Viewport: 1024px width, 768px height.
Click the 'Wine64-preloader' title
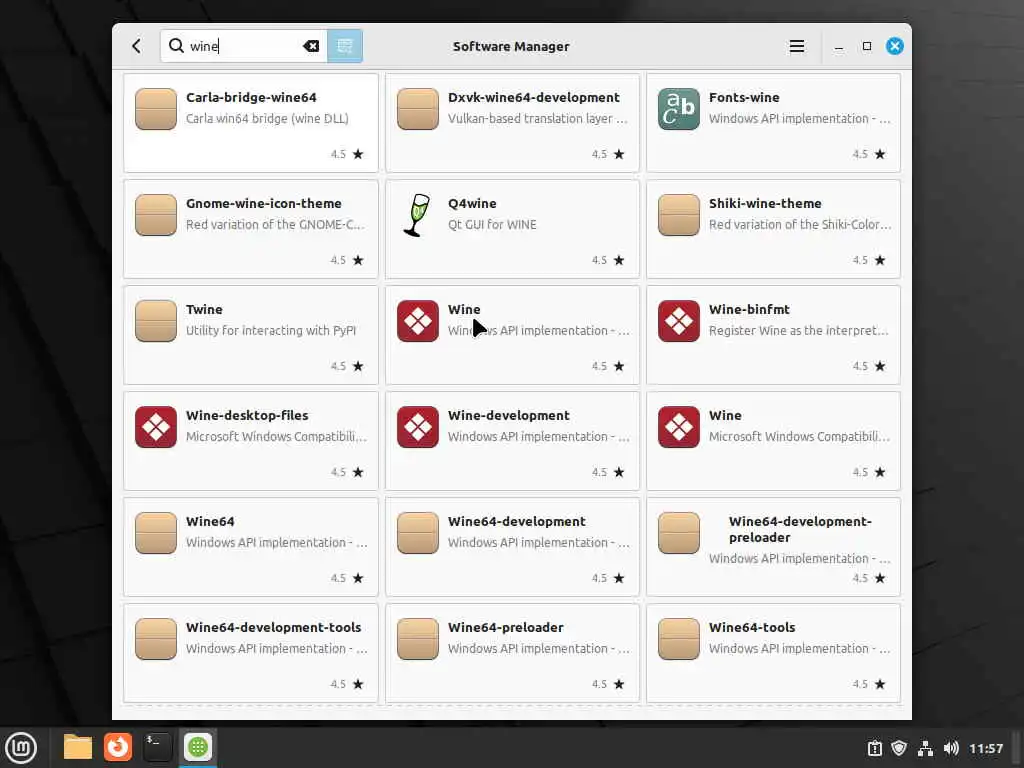click(505, 628)
